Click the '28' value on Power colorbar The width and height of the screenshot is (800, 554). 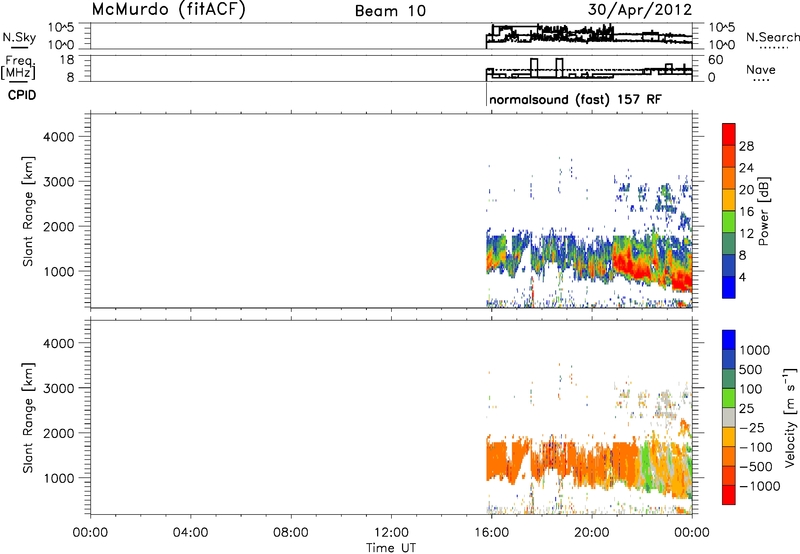[746, 146]
